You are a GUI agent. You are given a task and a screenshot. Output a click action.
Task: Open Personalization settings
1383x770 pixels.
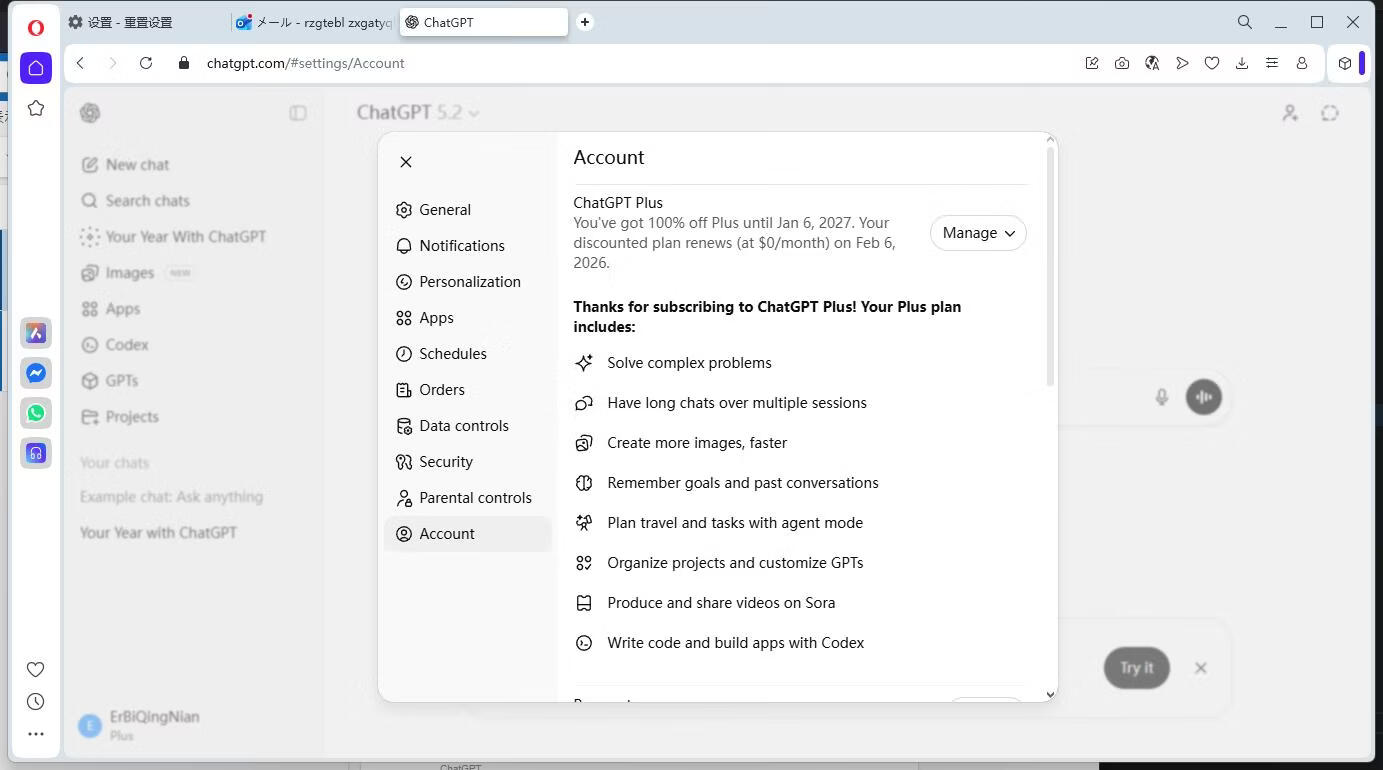pyautogui.click(x=469, y=282)
